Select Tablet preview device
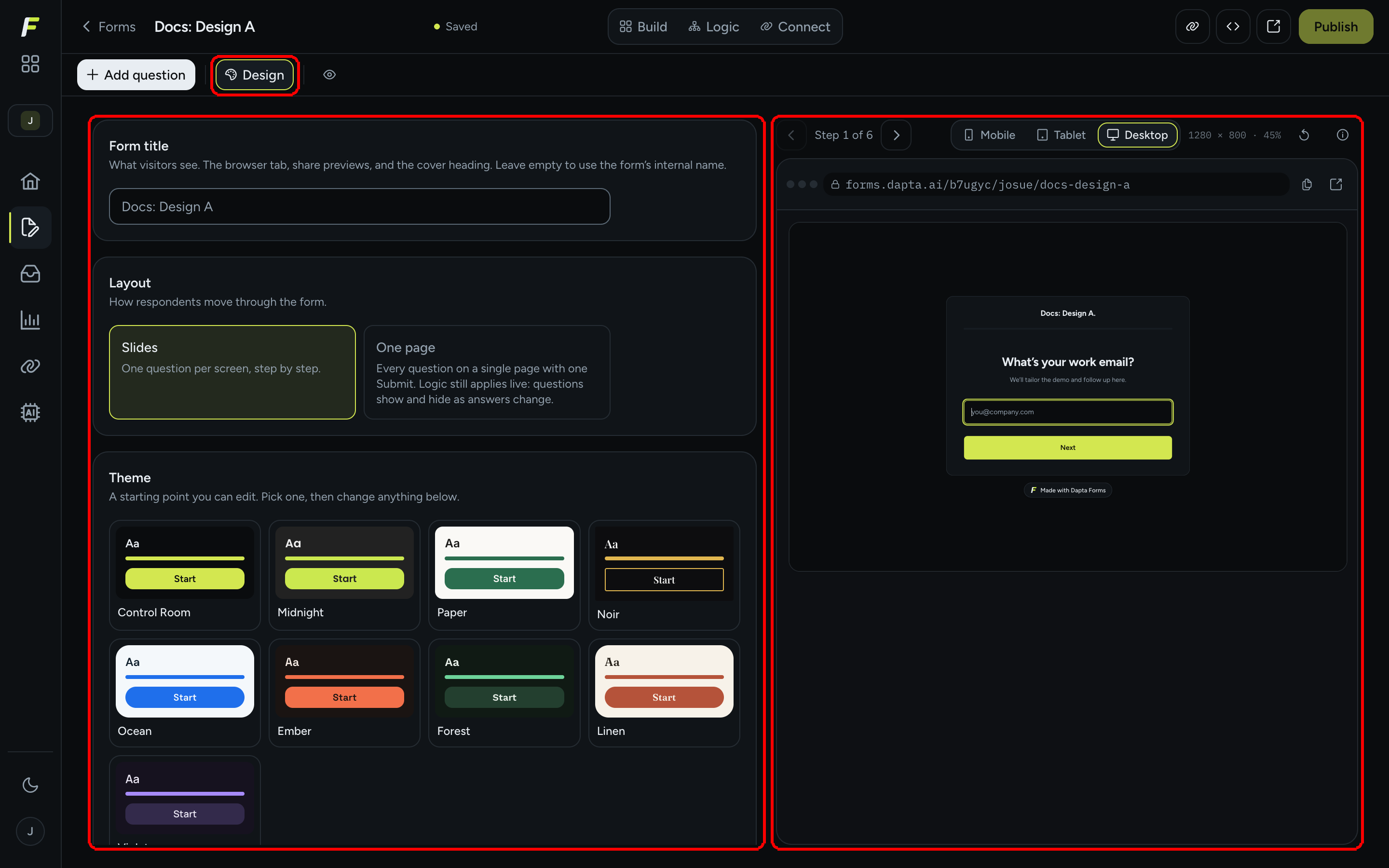The height and width of the screenshot is (868, 1389). click(x=1061, y=135)
